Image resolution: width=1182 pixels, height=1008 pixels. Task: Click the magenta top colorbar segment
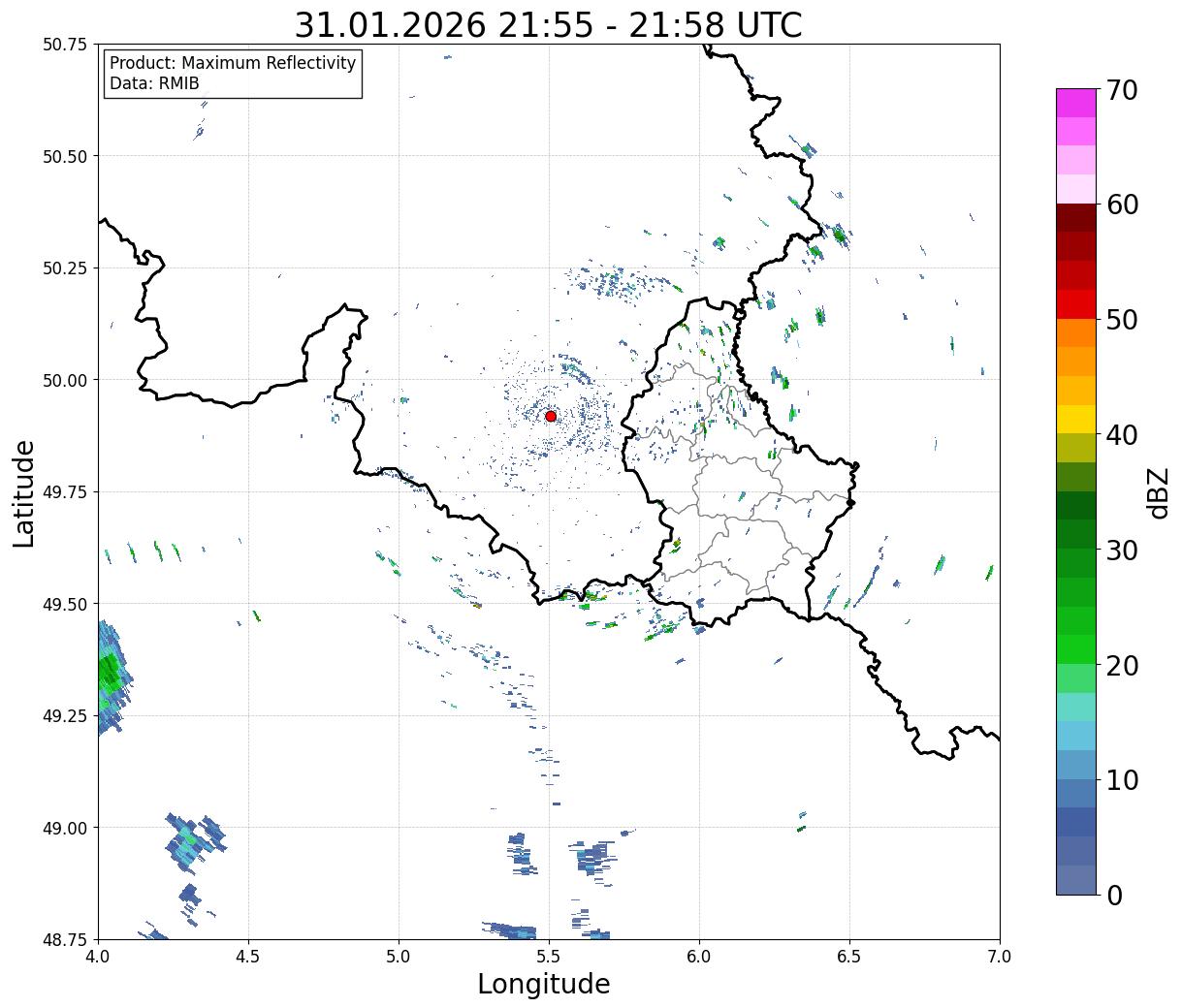[x=1076, y=103]
